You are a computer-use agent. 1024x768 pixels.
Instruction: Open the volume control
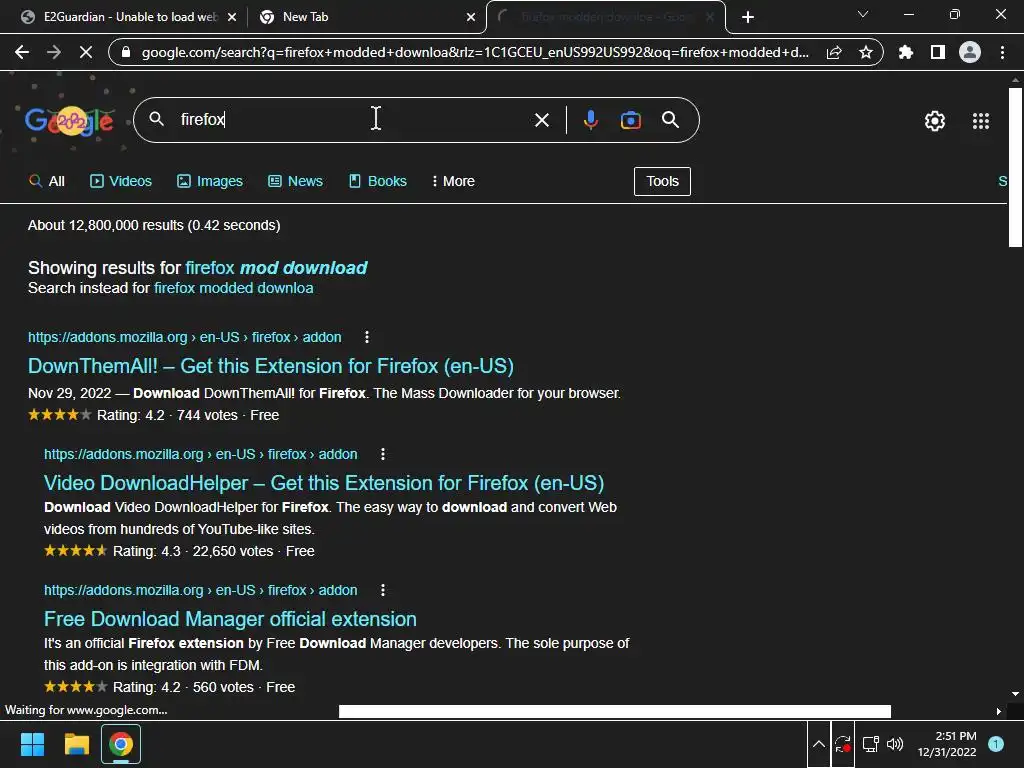point(895,744)
